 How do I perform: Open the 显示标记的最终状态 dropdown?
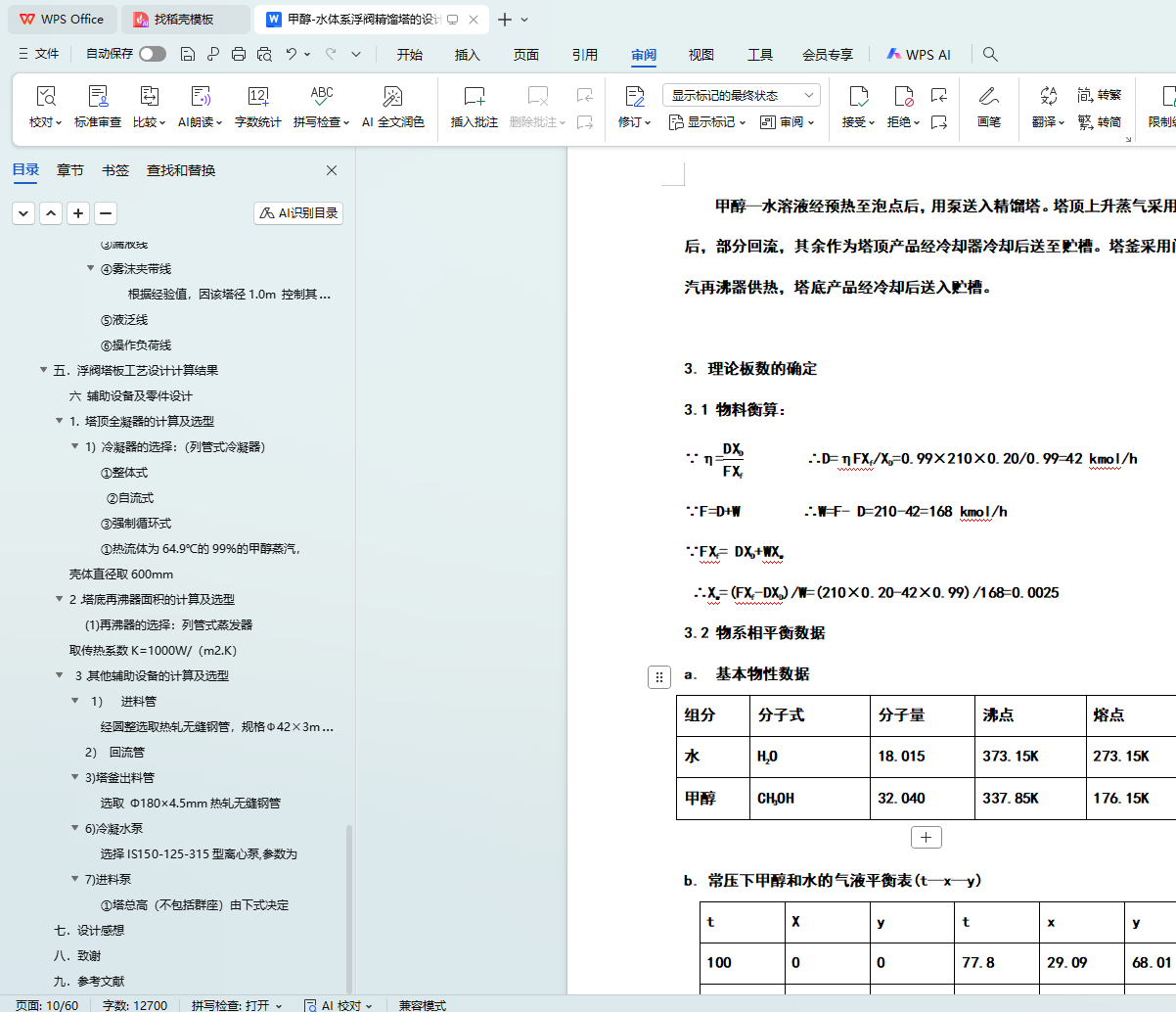(741, 95)
